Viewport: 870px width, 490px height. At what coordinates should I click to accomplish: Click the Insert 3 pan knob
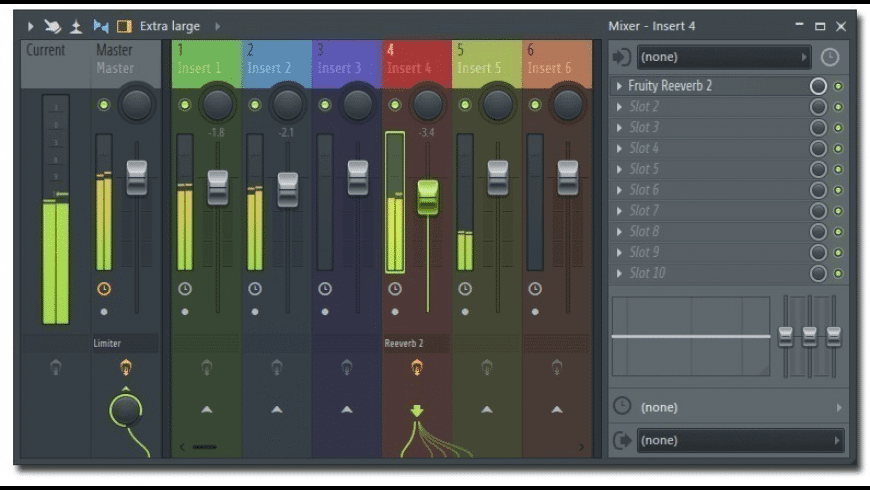358,104
